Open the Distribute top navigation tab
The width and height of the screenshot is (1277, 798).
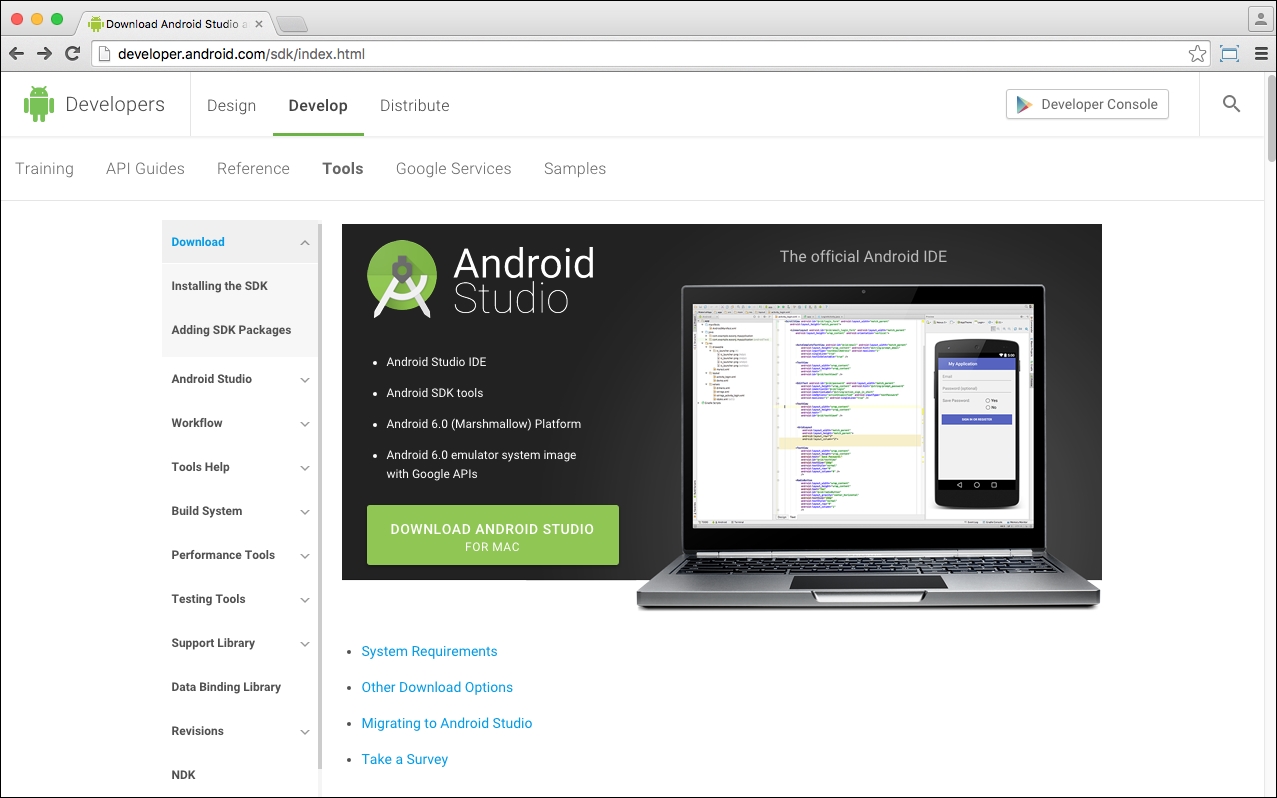point(415,105)
